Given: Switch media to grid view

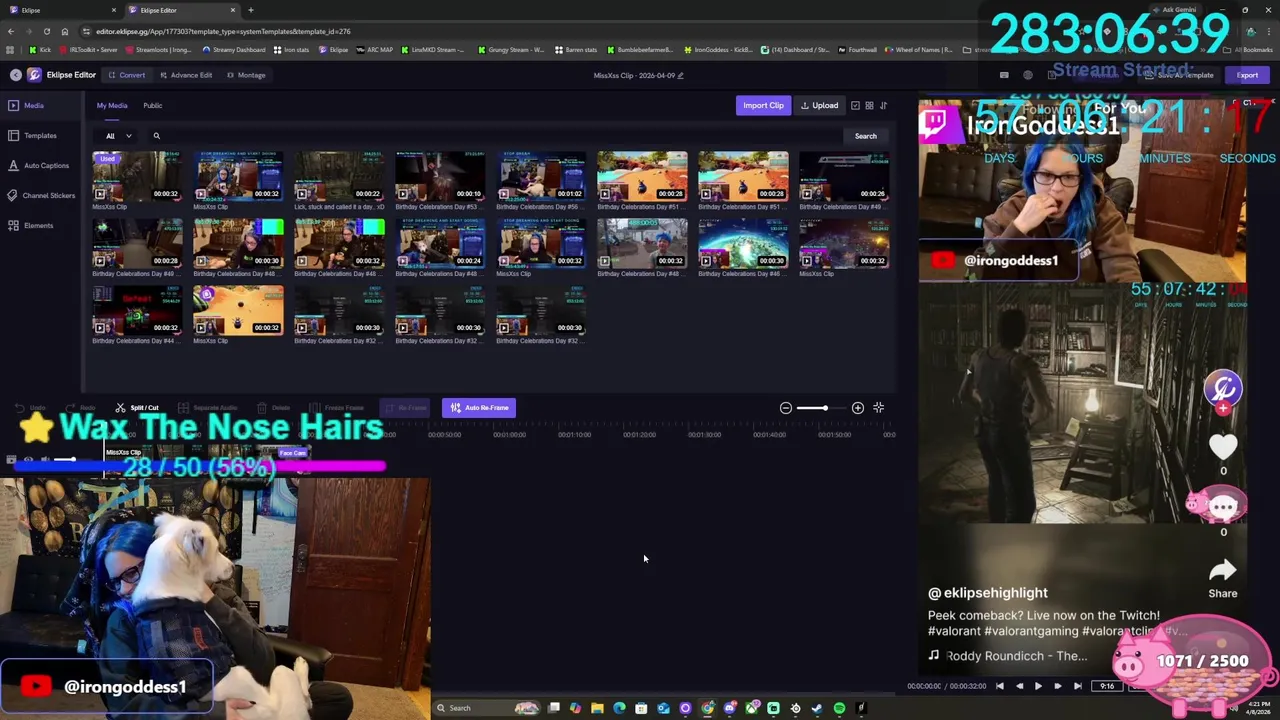Looking at the screenshot, I should pyautogui.click(x=869, y=105).
